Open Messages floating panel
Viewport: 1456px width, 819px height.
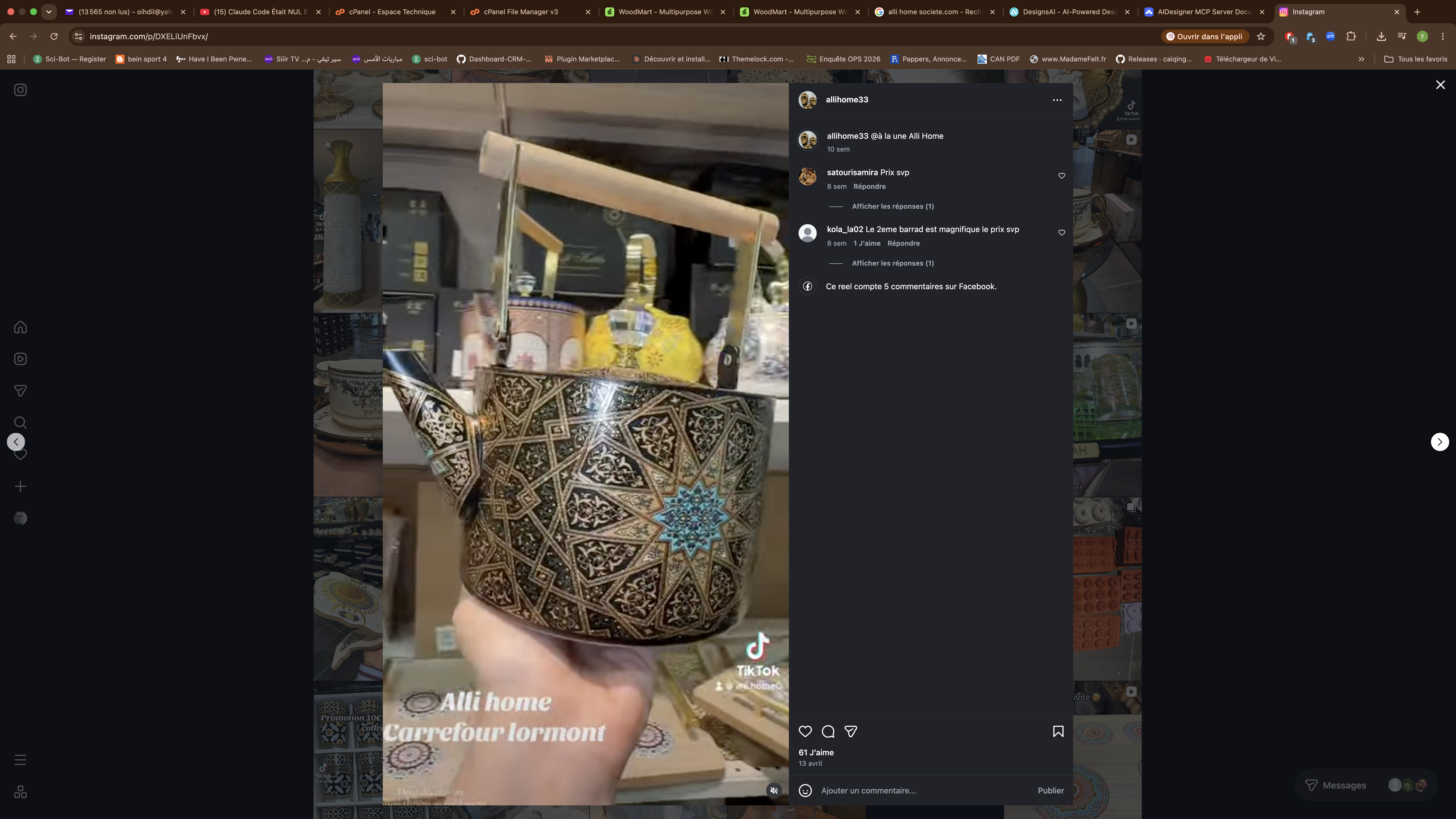[1366, 785]
